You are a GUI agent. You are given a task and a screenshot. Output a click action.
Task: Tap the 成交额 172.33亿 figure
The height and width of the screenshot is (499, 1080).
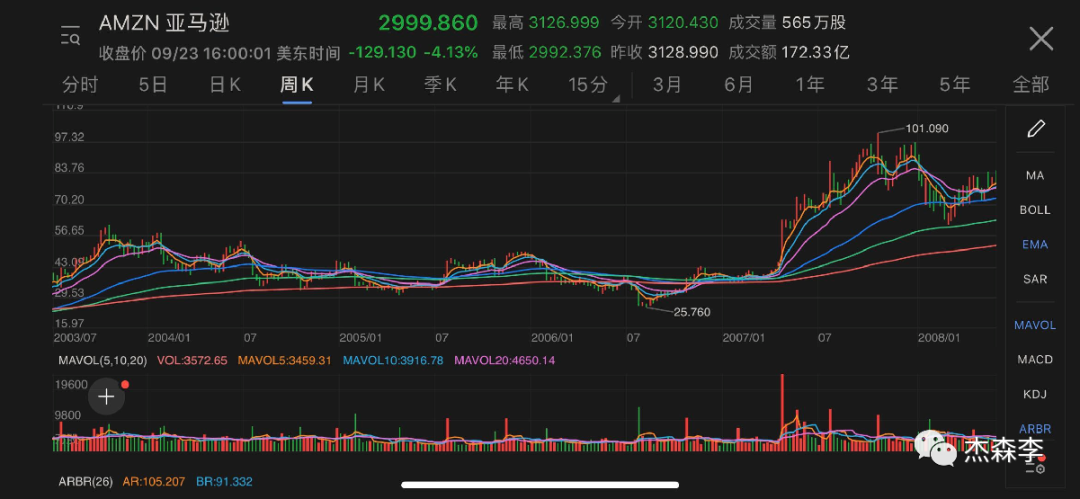tap(789, 52)
